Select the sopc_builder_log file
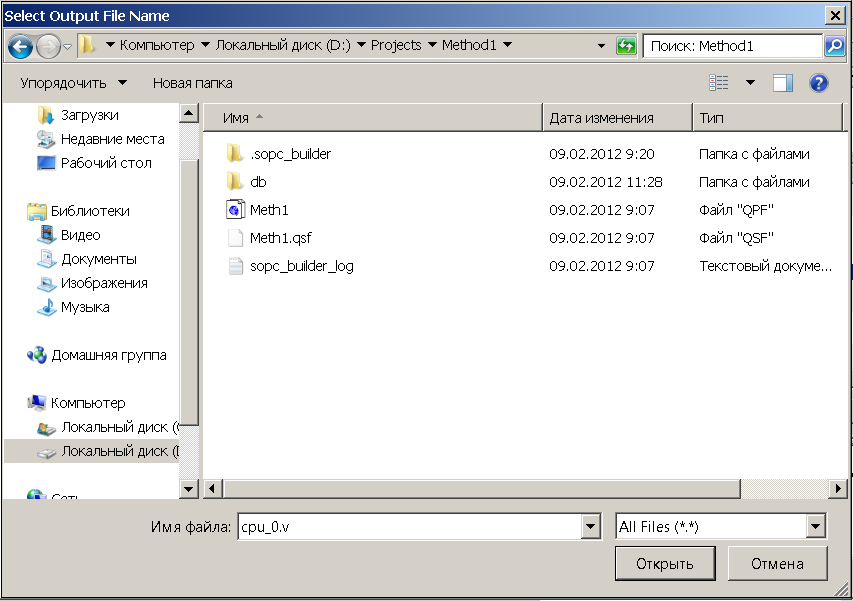853x601 pixels. [301, 266]
